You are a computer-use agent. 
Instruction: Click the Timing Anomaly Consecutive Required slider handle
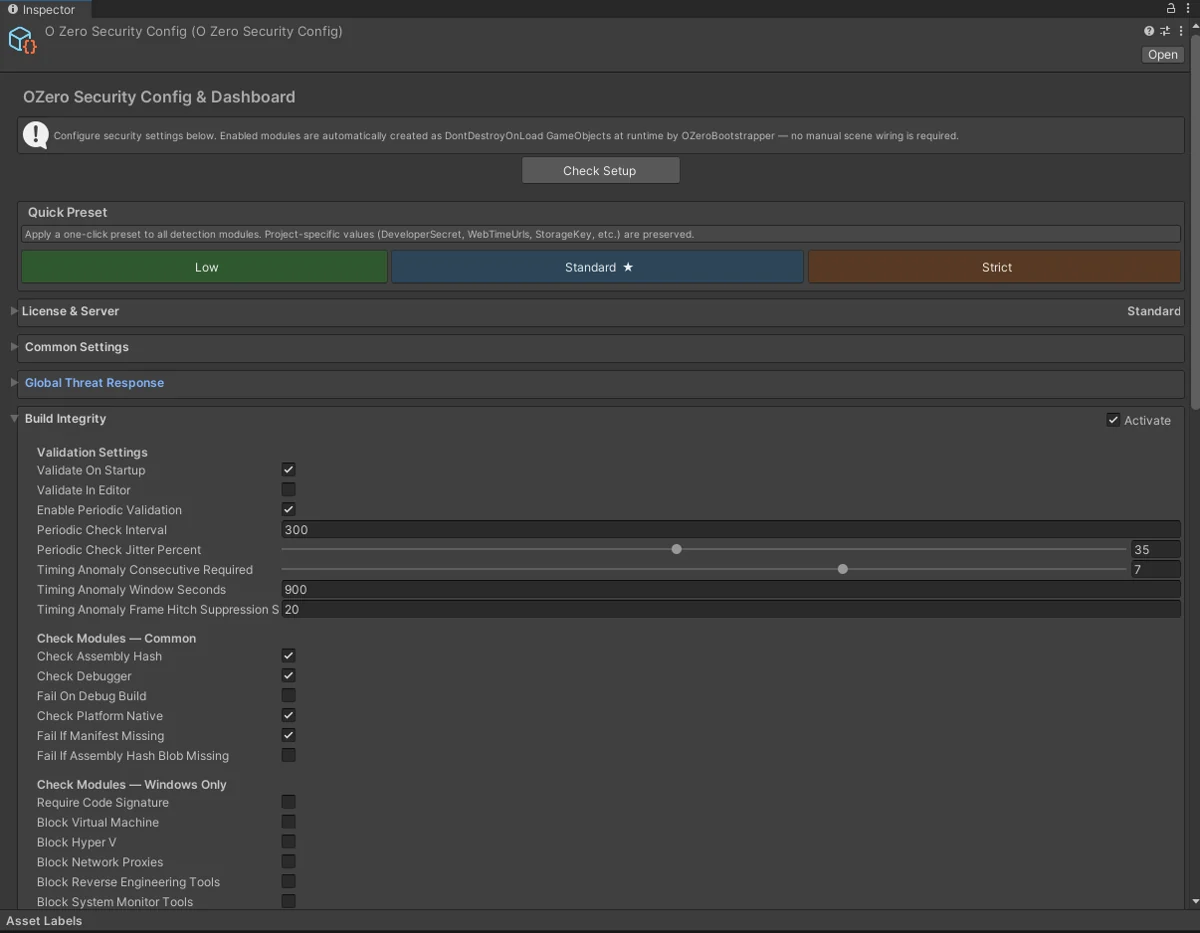pyautogui.click(x=843, y=569)
